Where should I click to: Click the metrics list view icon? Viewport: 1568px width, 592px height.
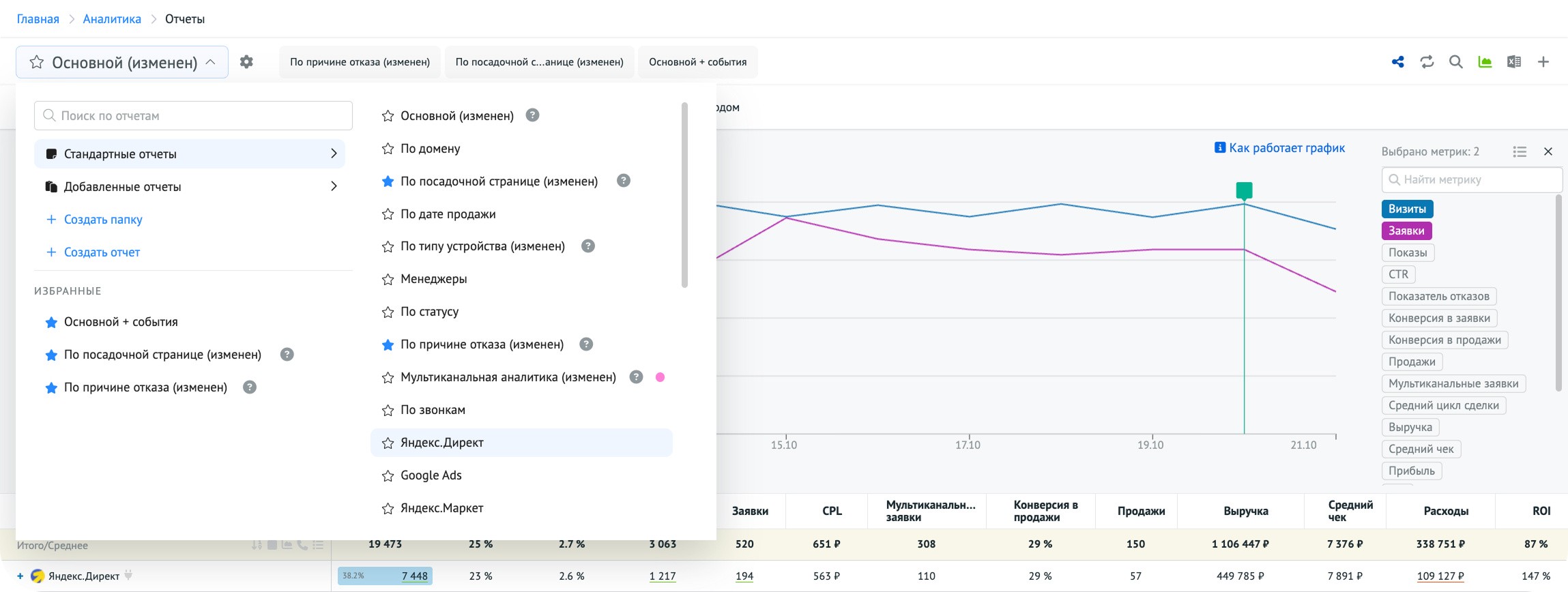pyautogui.click(x=1519, y=151)
